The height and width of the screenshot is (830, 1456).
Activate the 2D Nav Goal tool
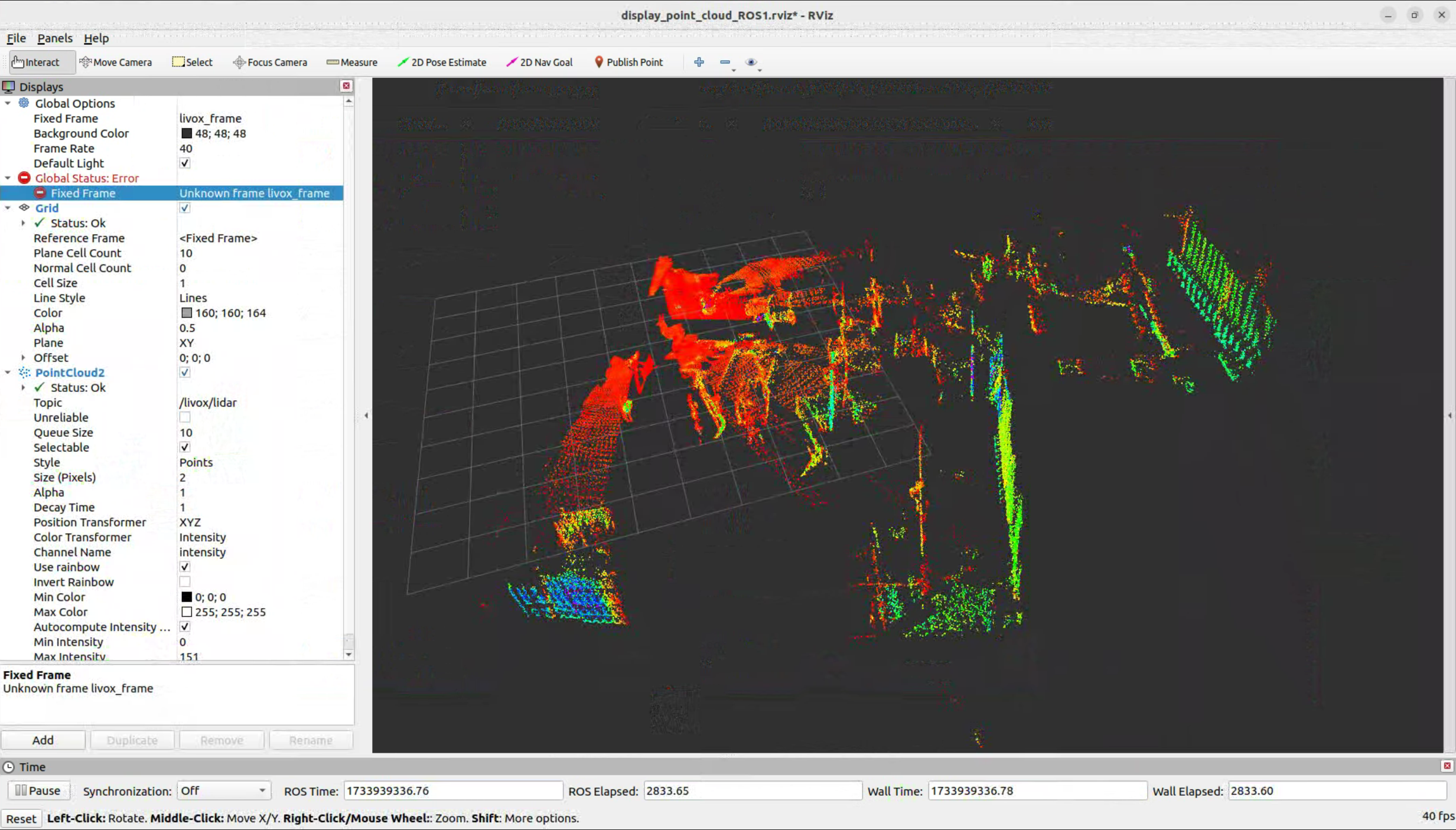(x=539, y=62)
